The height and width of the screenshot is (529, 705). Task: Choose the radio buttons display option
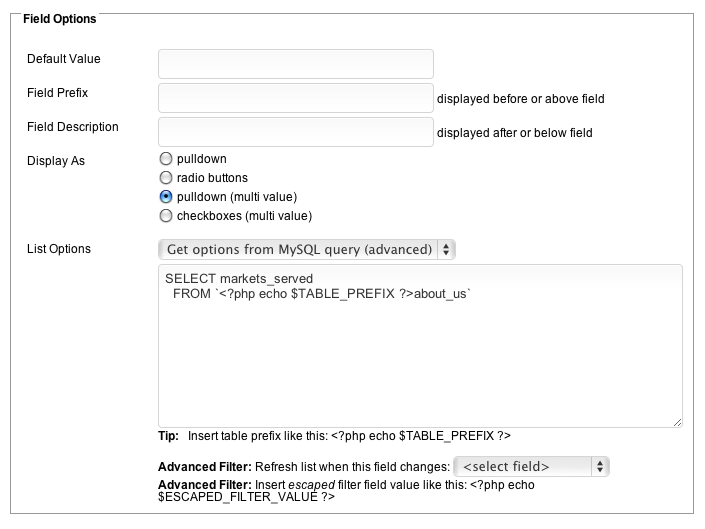(x=166, y=178)
